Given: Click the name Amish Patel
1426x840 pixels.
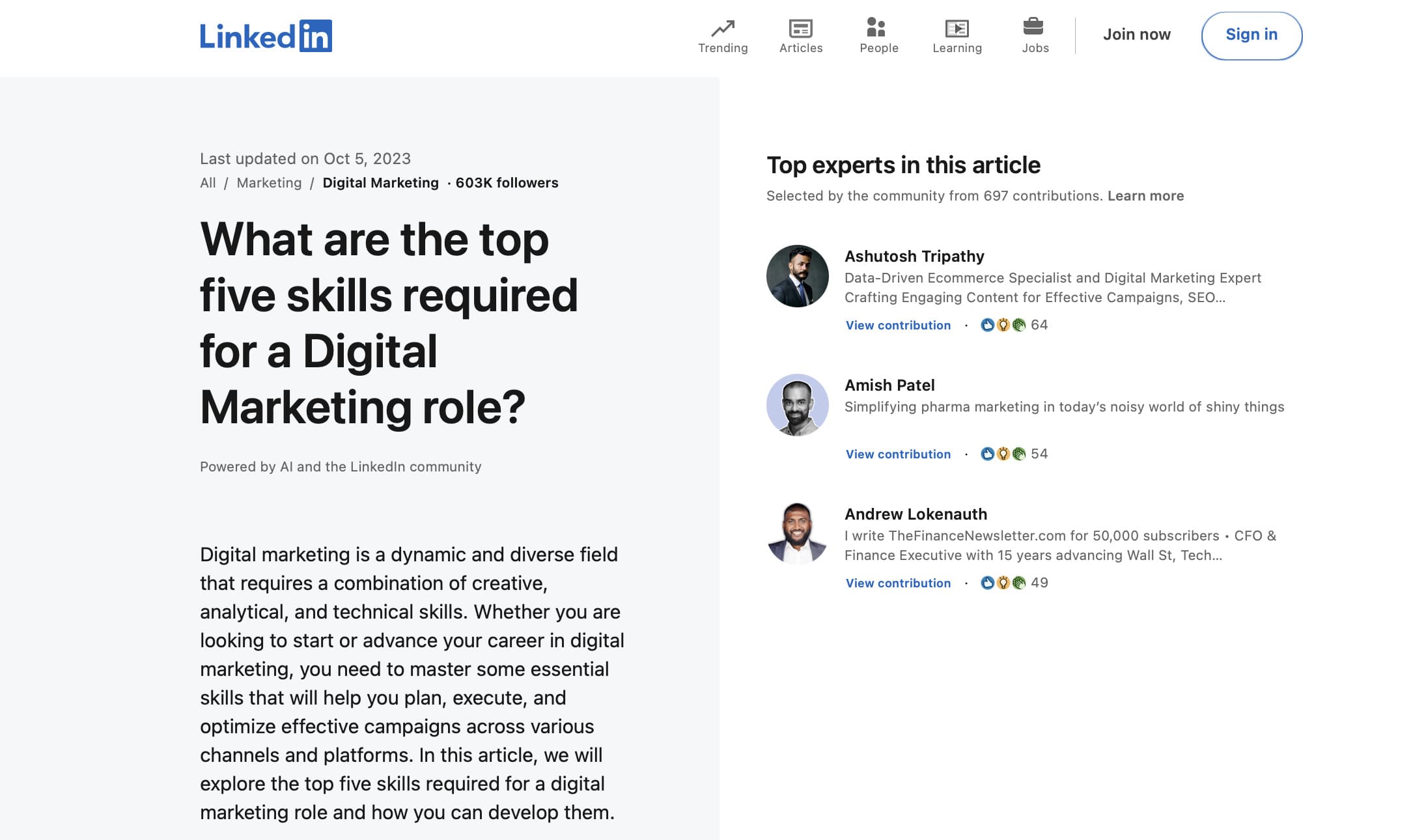Looking at the screenshot, I should click(x=889, y=385).
